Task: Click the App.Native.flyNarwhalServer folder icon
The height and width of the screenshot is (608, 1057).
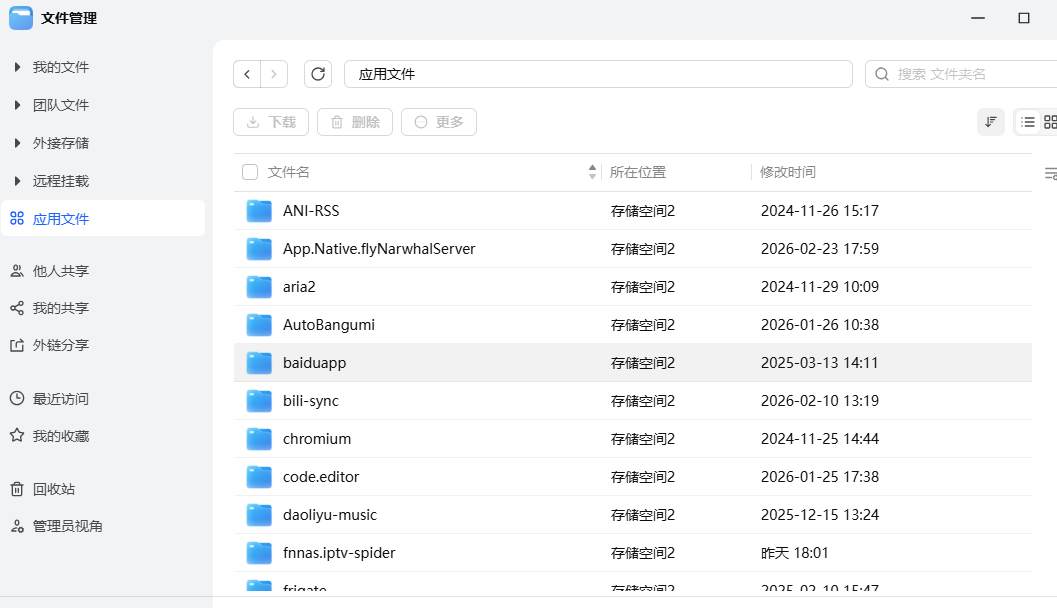Action: pos(259,249)
